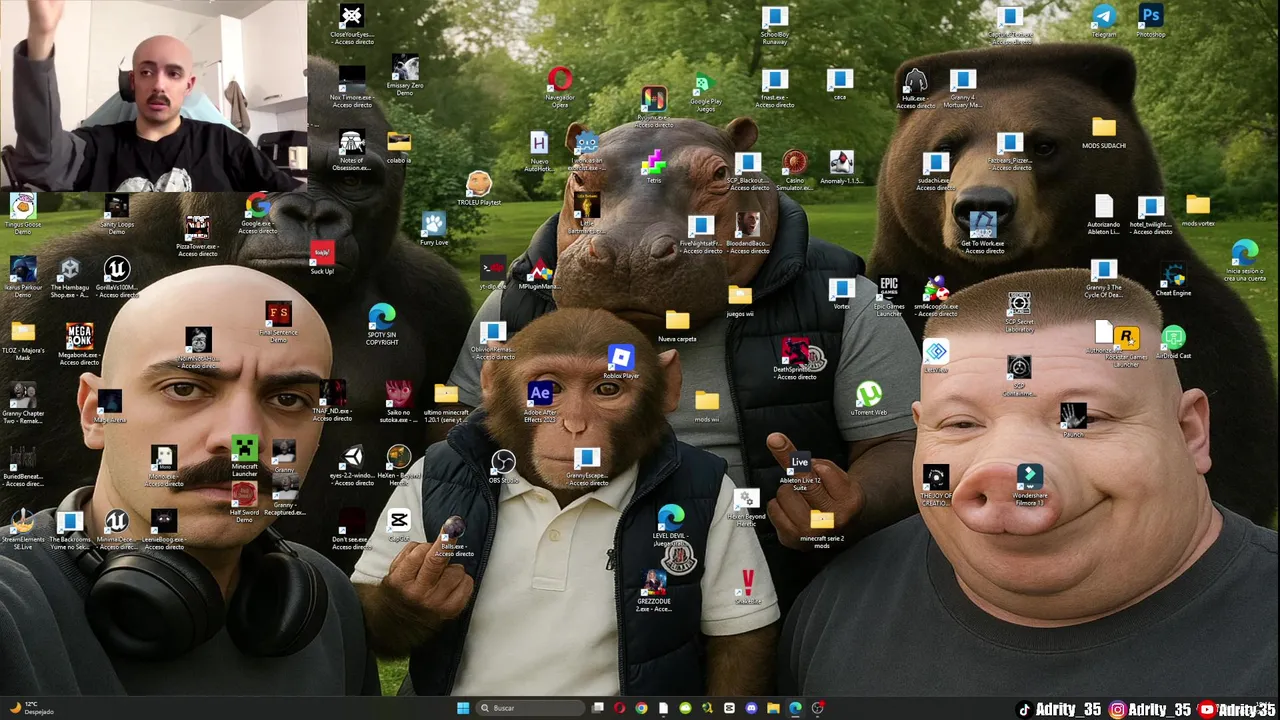Open the LEVEL DEVIL Edge shortcut

point(670,526)
